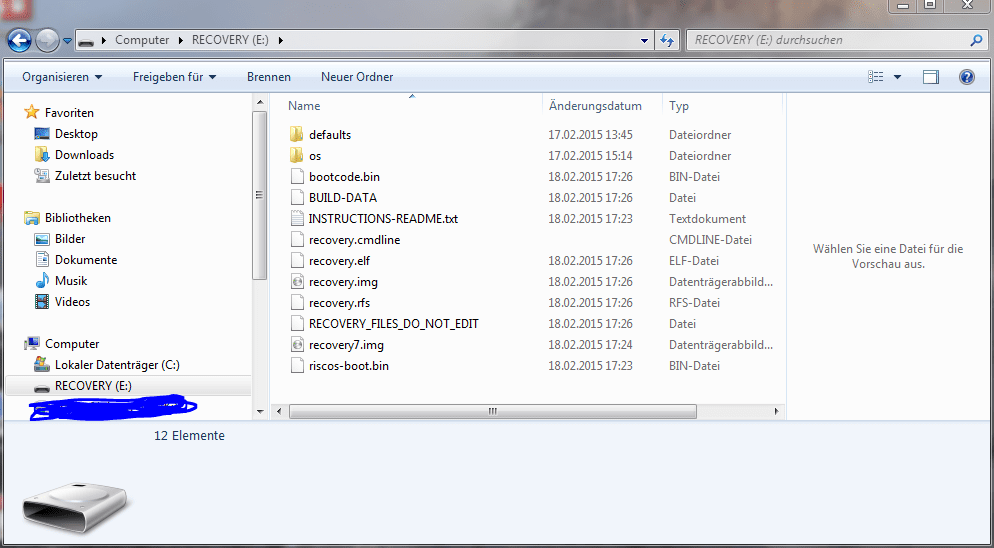
Task: Open the recent locations dropdown arrow
Action: tap(67, 41)
